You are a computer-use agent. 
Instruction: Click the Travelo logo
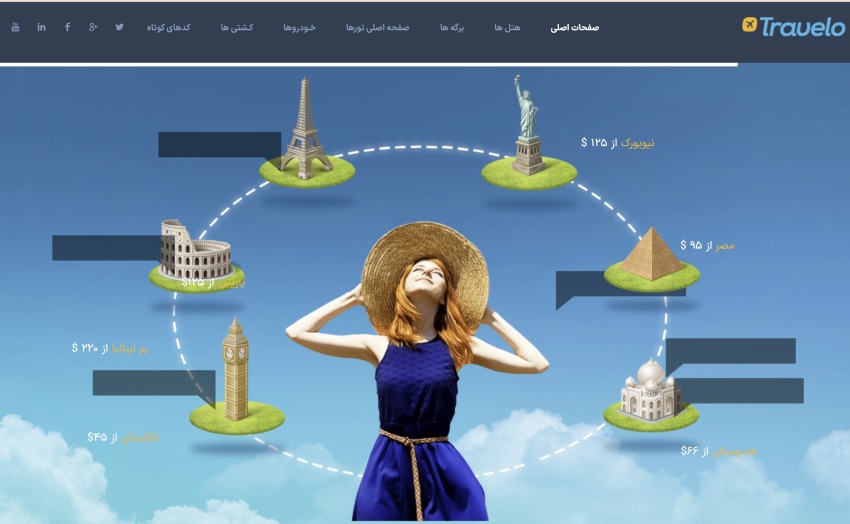pos(793,27)
